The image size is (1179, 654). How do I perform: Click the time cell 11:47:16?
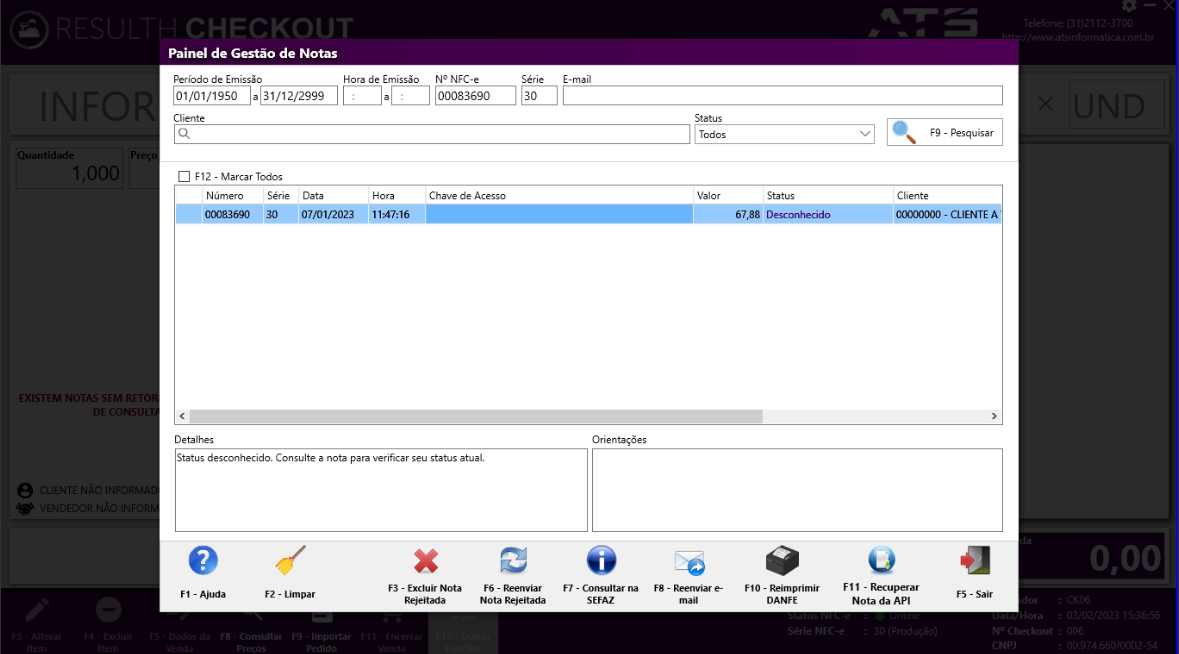tap(397, 215)
